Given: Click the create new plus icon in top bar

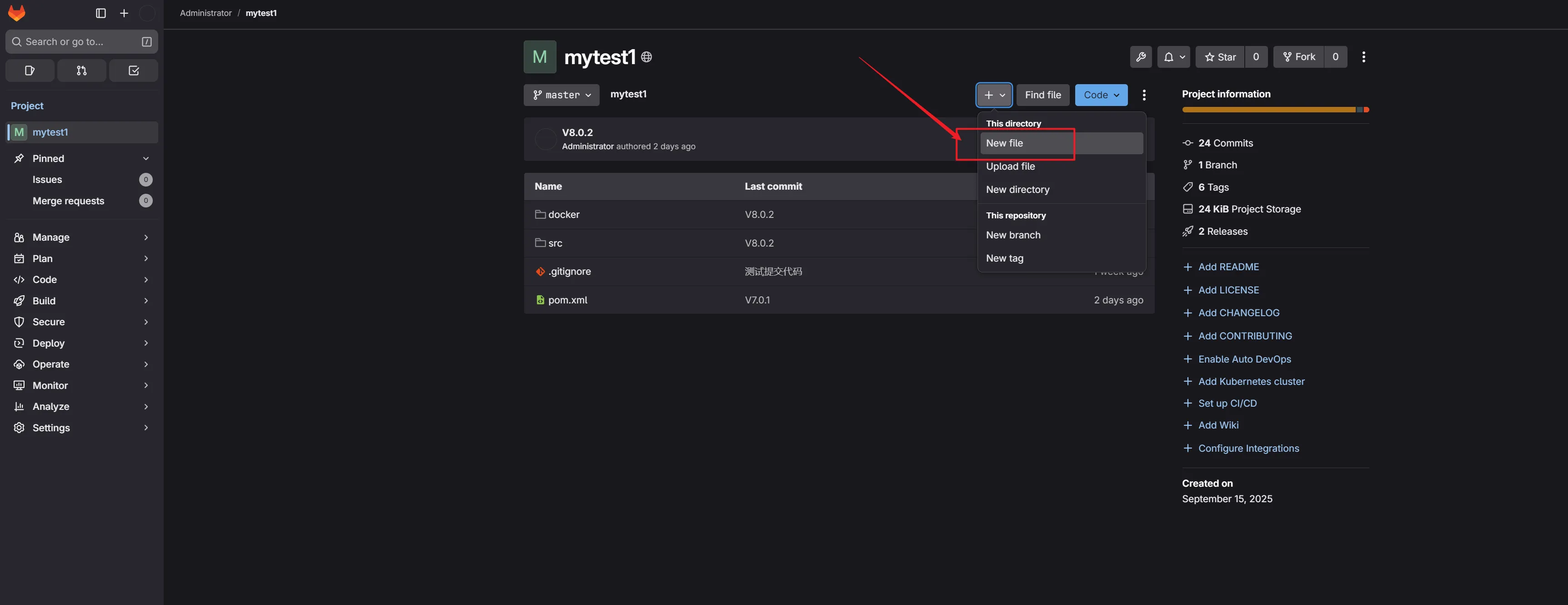Looking at the screenshot, I should point(124,13).
